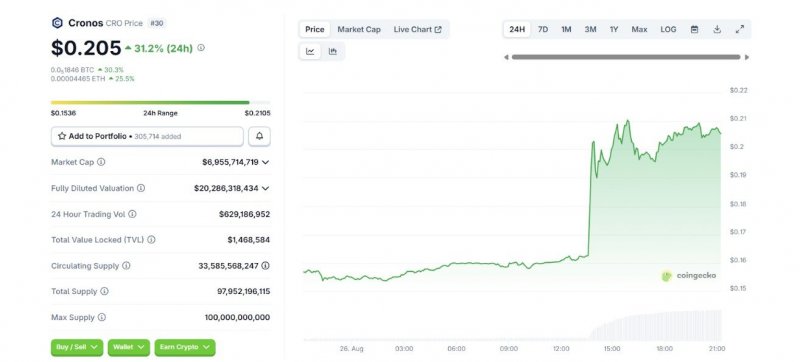Screen dimensions: 800x362
Task: Select the 1Y time range
Action: point(614,30)
